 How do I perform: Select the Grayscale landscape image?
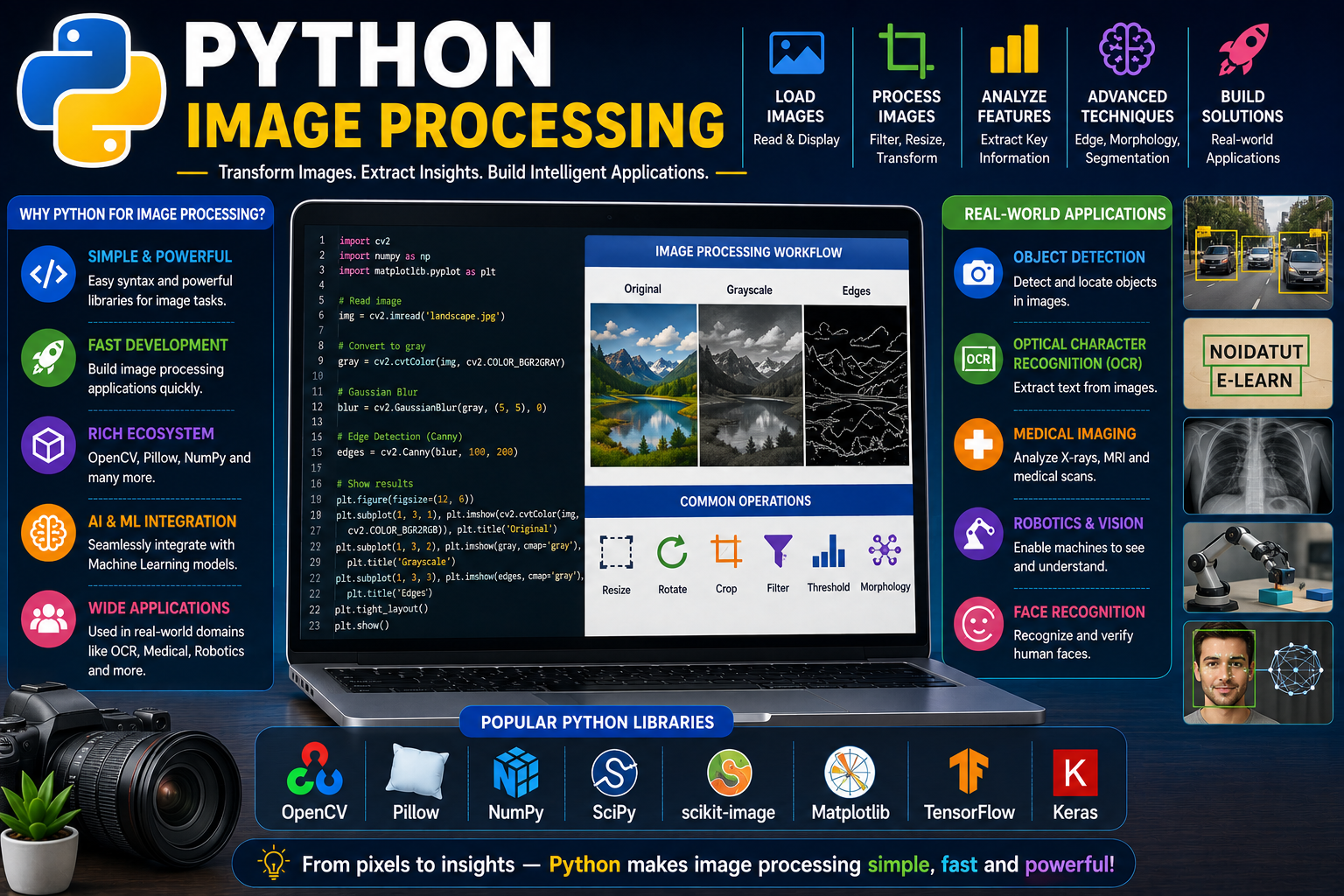point(751,384)
